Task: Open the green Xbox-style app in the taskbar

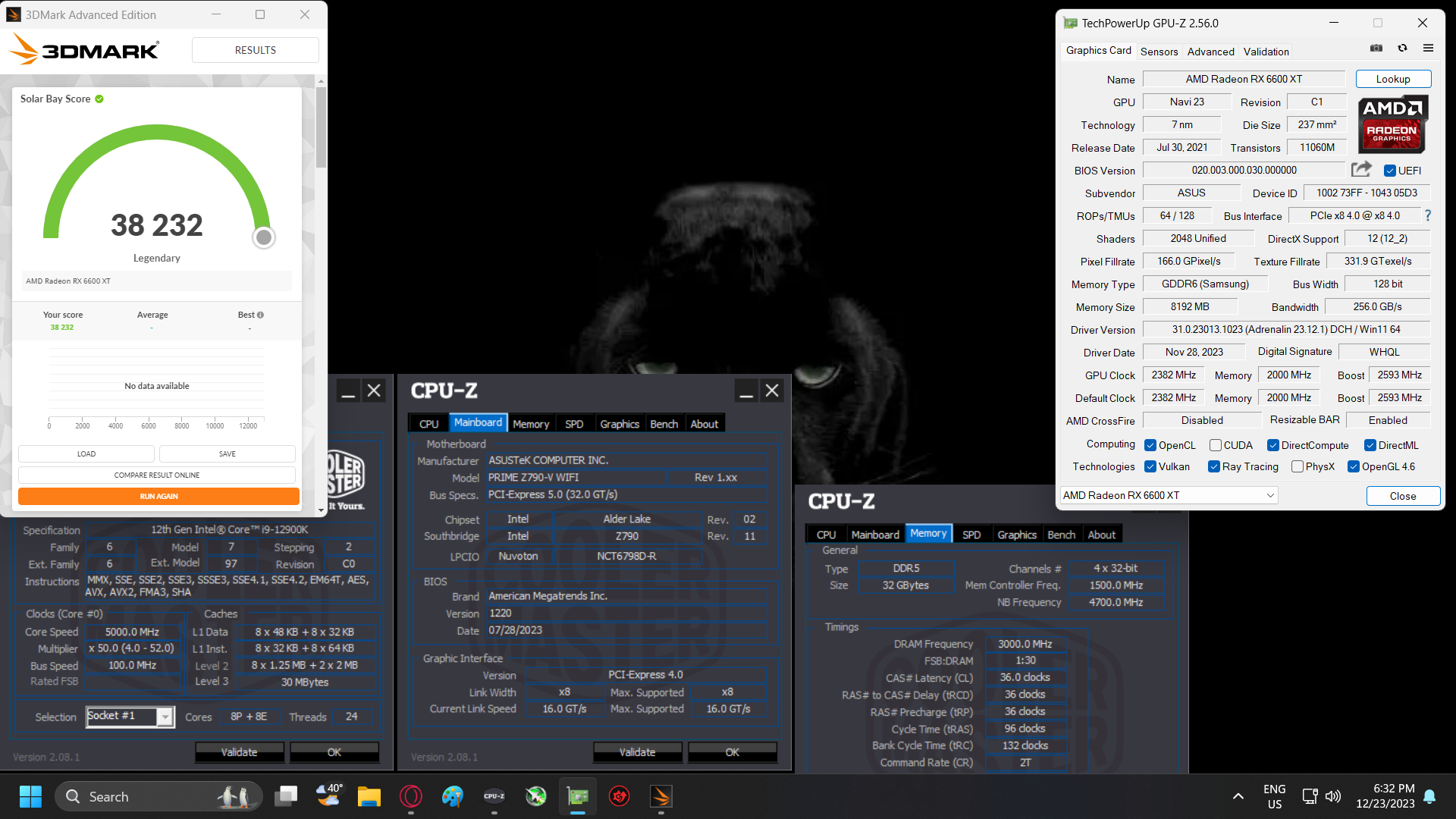Action: [x=536, y=796]
